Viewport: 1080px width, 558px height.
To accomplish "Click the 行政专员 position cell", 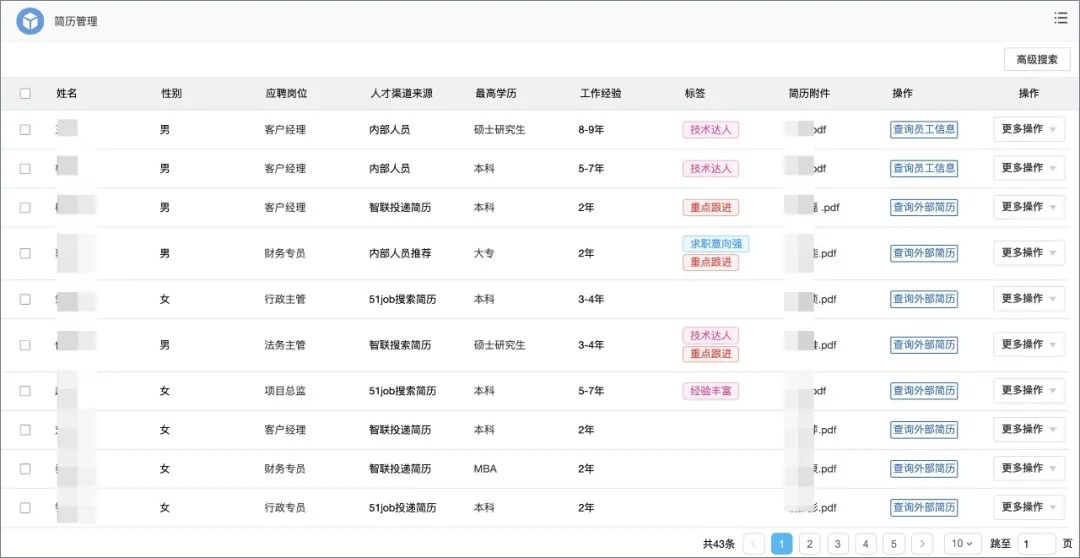I will [285, 508].
